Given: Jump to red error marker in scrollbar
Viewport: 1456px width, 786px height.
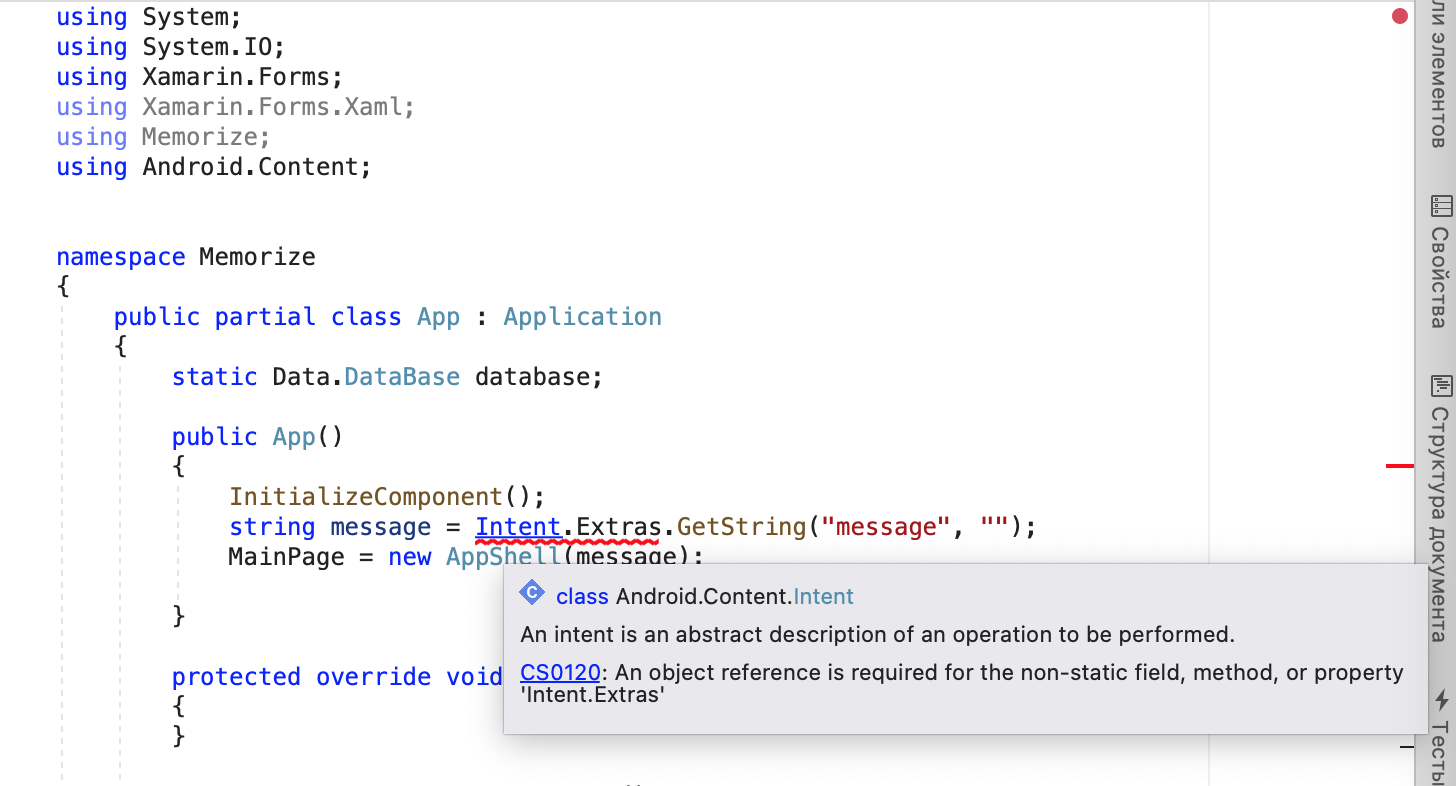Looking at the screenshot, I should coord(1399,466).
